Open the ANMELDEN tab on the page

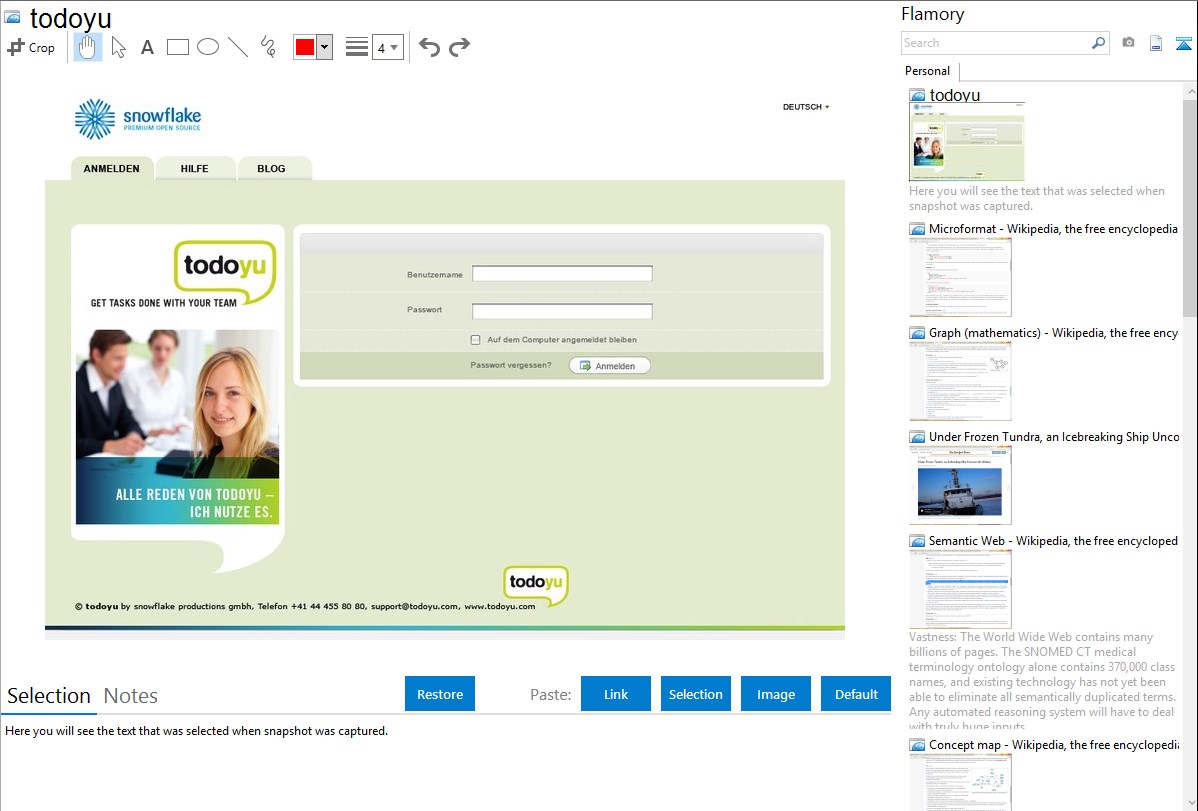112,169
